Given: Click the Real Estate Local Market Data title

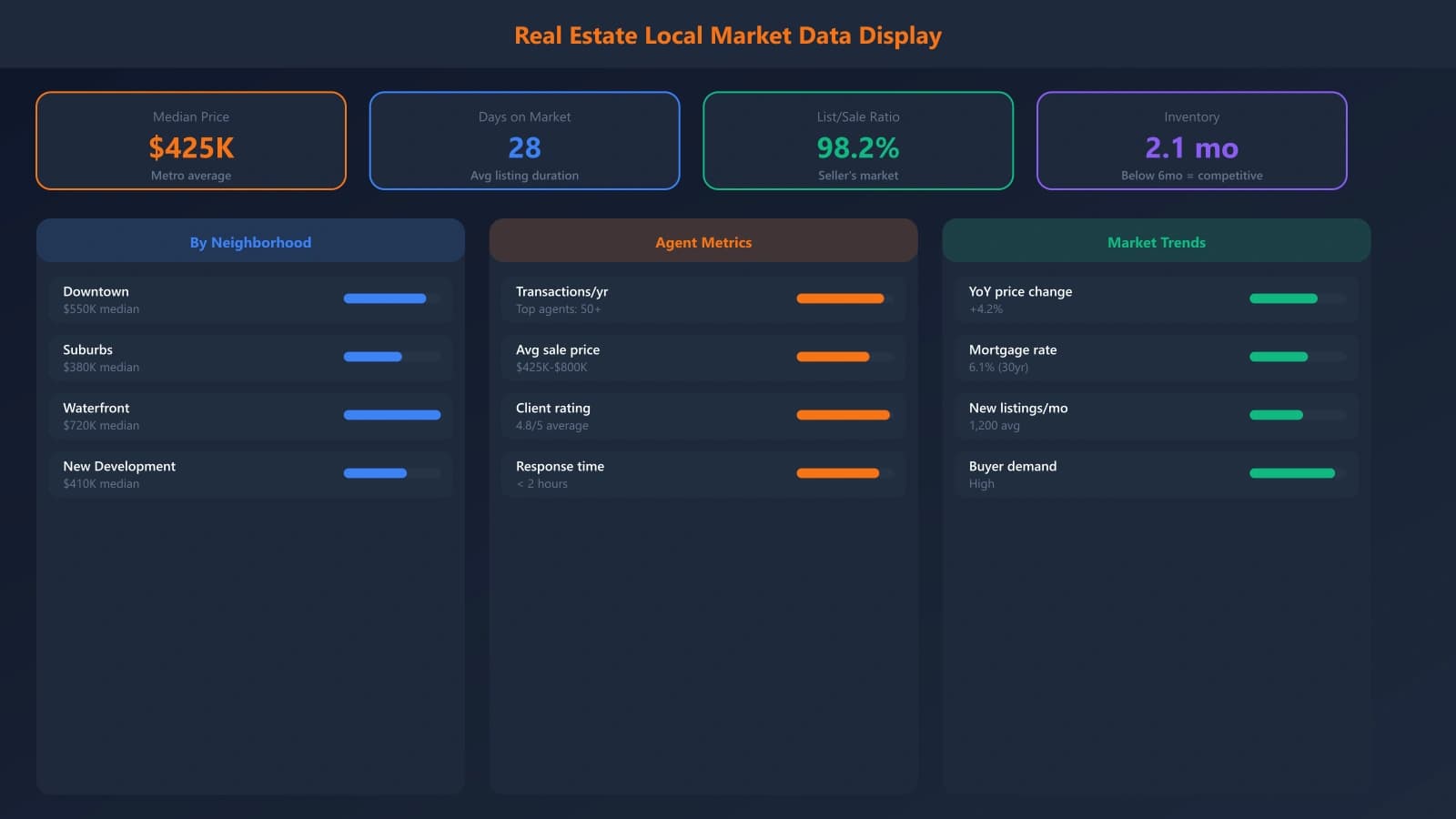Looking at the screenshot, I should [x=728, y=35].
